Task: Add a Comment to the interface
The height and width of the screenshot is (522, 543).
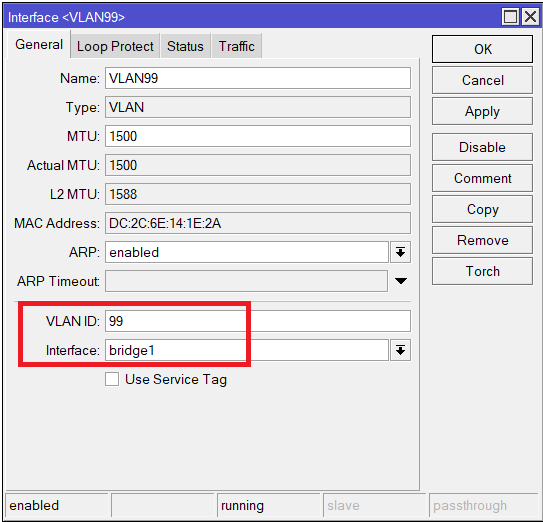Action: (482, 178)
